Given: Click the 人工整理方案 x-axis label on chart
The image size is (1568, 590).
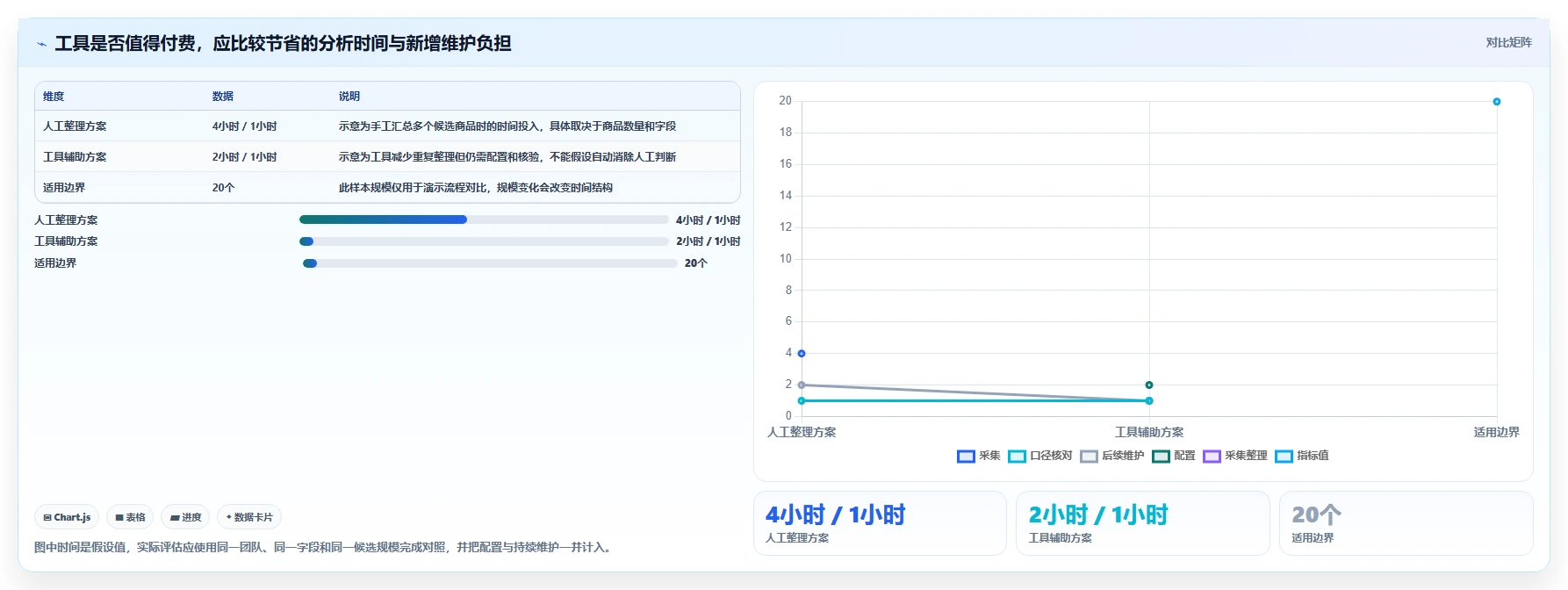Looking at the screenshot, I should click(x=802, y=432).
